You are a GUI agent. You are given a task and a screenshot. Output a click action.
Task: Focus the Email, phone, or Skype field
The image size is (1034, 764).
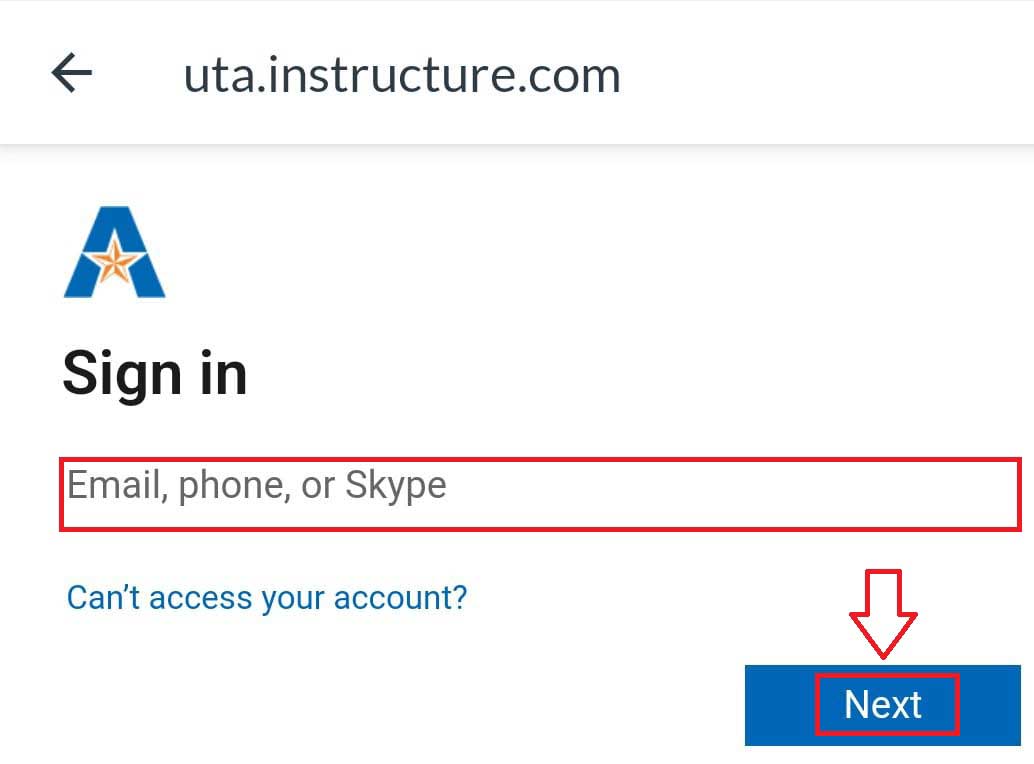click(540, 494)
